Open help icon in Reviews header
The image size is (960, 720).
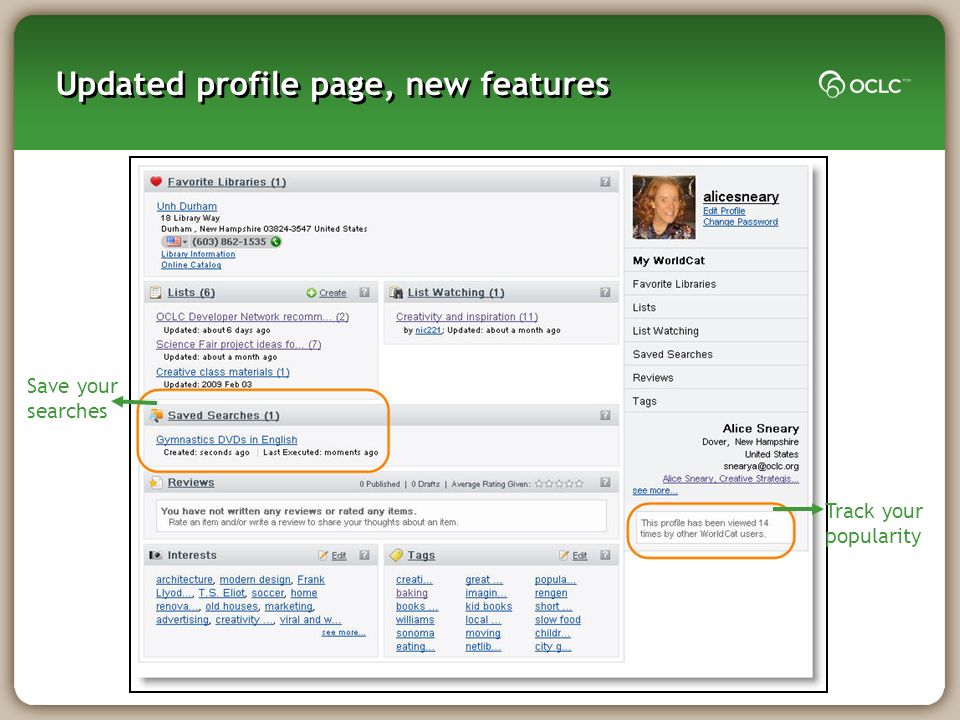[x=605, y=482]
